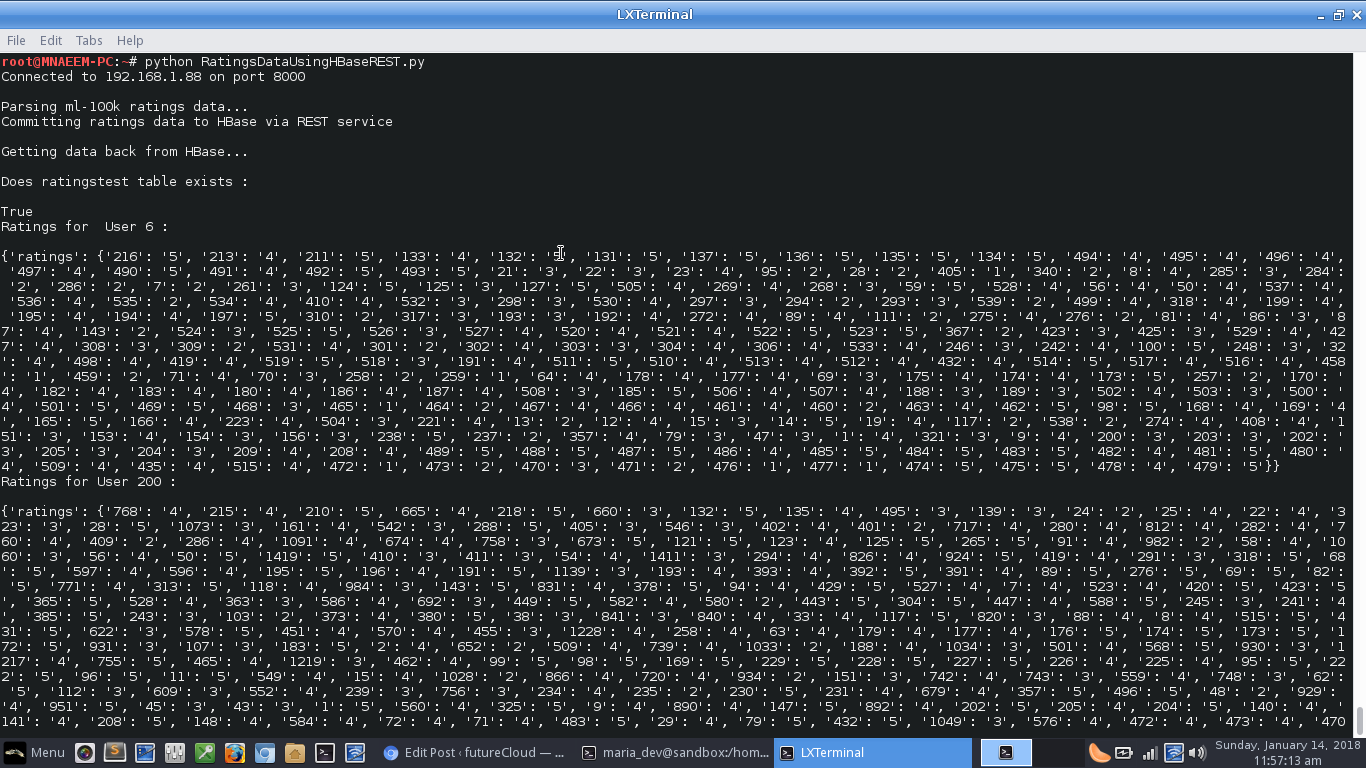
Task: Open the File menu
Action: click(x=16, y=40)
